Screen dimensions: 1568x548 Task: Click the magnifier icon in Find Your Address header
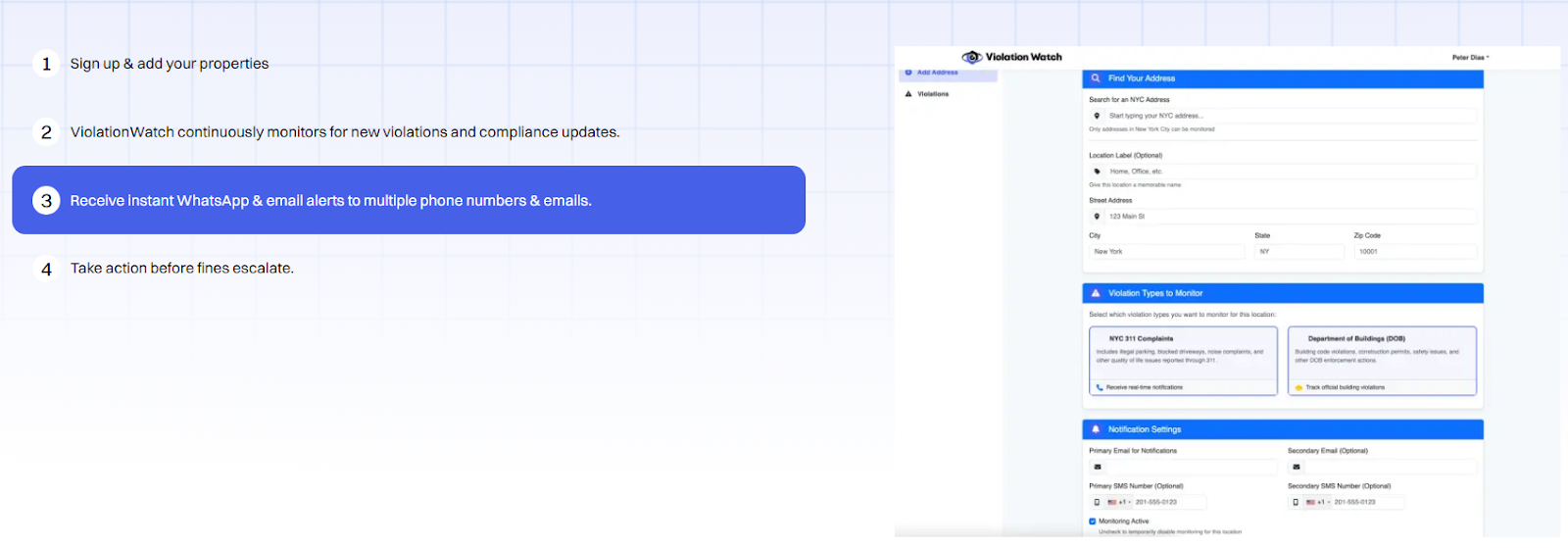[x=1096, y=78]
